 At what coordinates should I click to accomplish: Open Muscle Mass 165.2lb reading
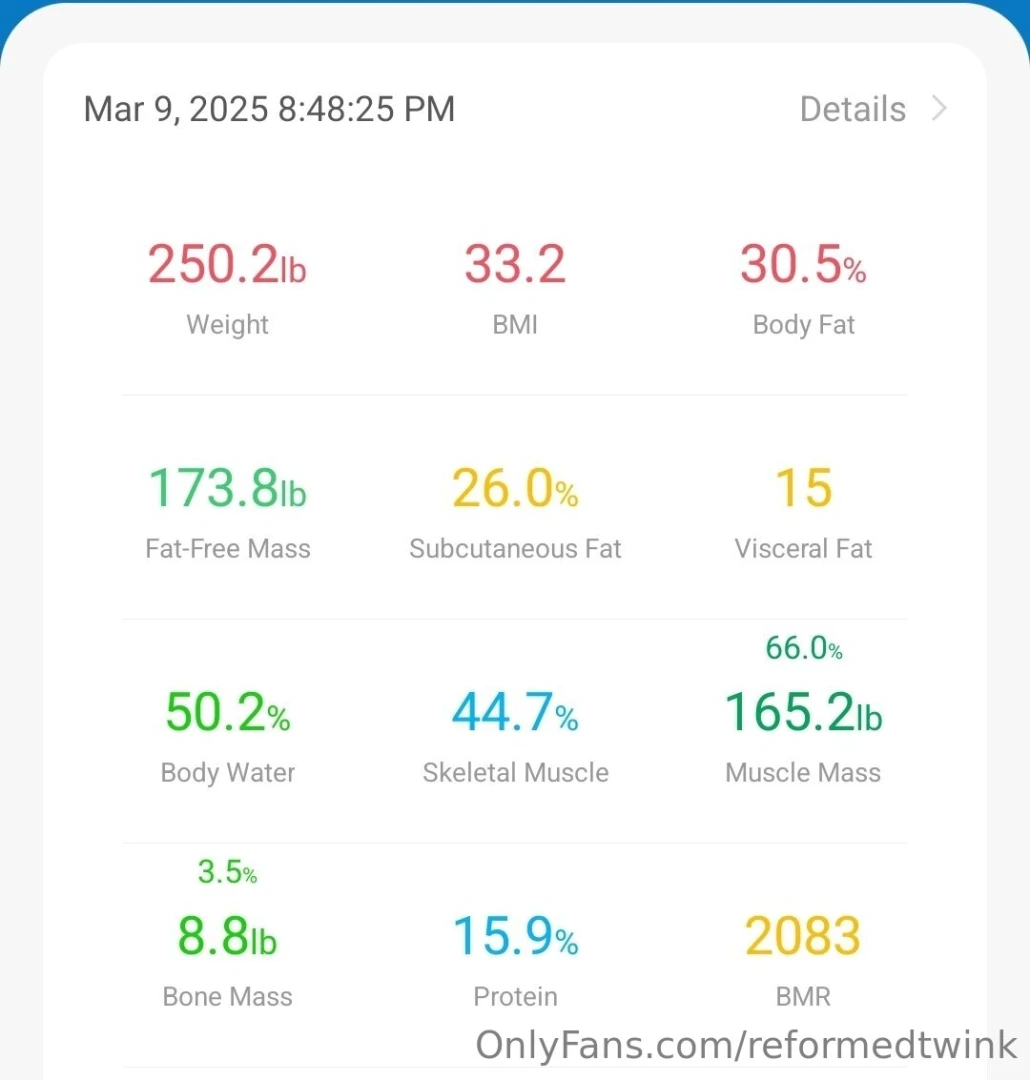tap(803, 713)
